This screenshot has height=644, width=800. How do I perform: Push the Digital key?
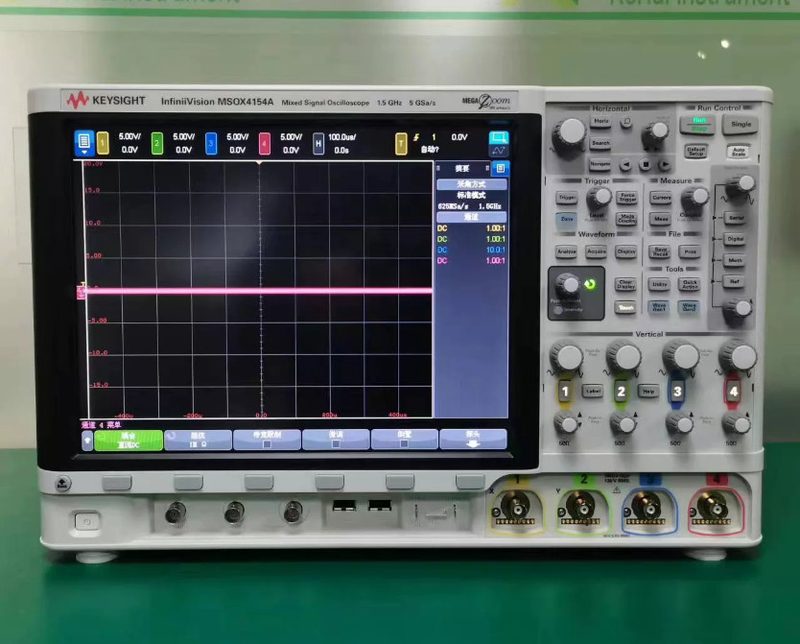[x=735, y=239]
